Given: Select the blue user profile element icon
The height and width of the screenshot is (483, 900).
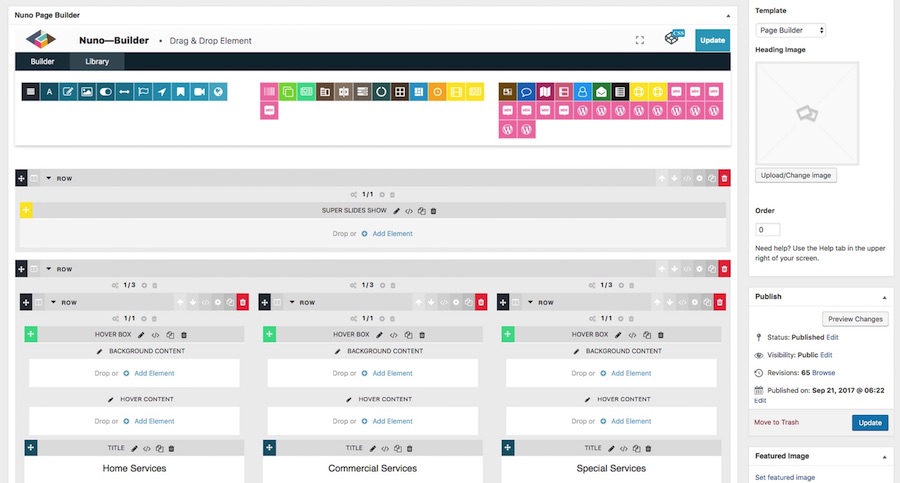Looking at the screenshot, I should point(583,92).
